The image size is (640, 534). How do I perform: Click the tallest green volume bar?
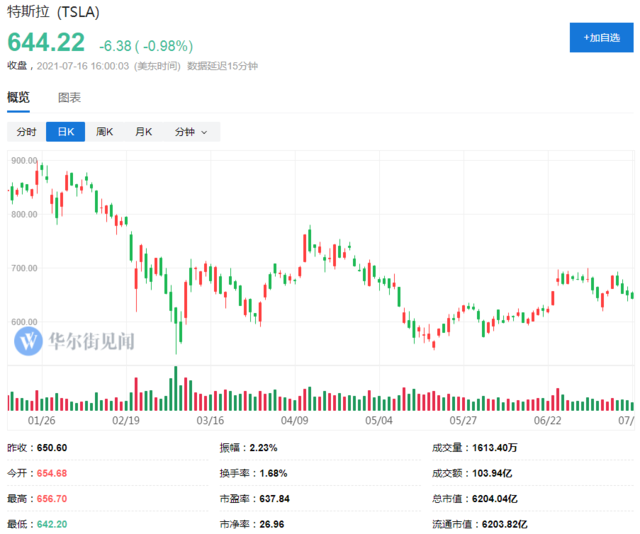[176, 388]
